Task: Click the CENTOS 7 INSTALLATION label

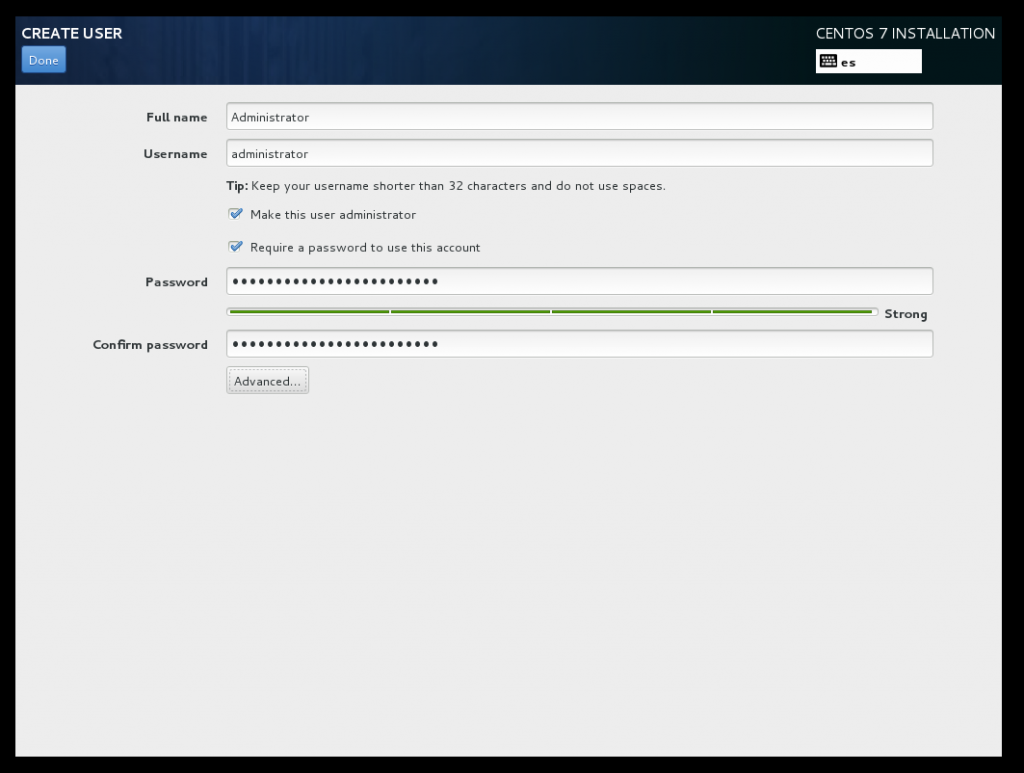Action: pos(903,33)
